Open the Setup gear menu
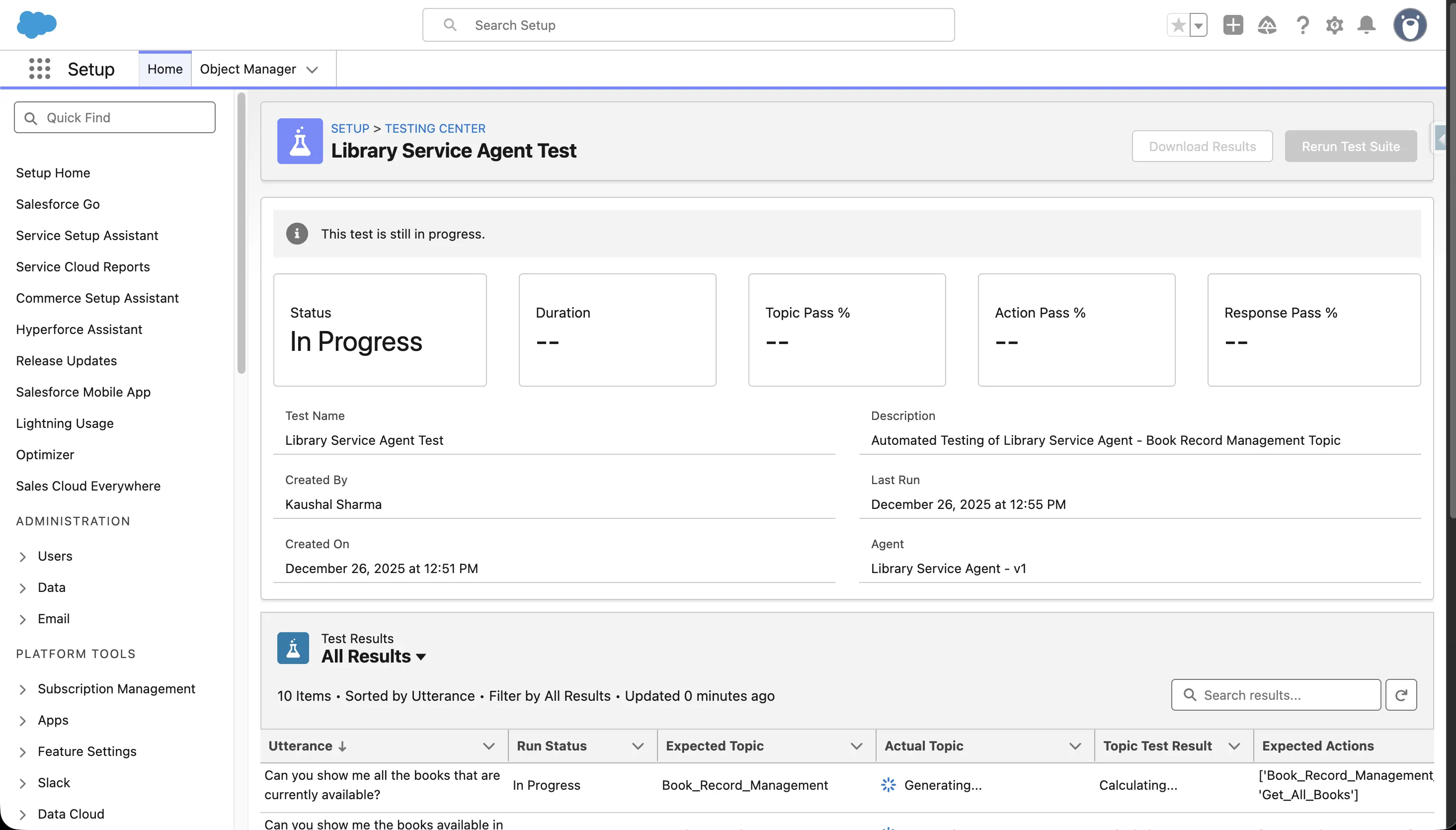 1334,25
